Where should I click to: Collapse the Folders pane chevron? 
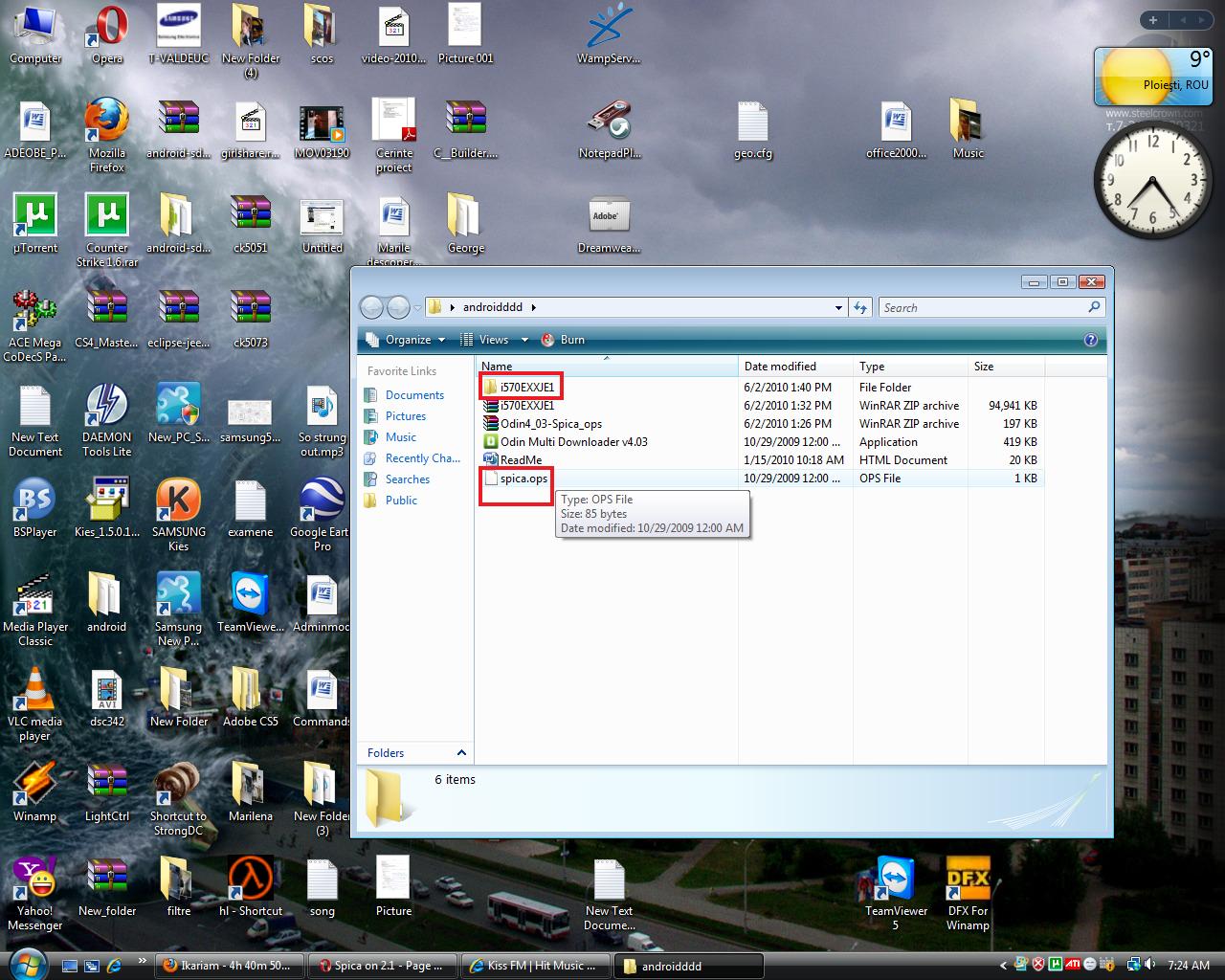[x=461, y=753]
